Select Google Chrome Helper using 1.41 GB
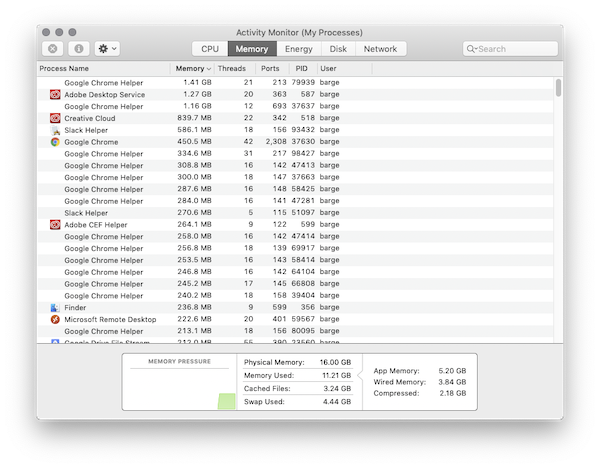The image size is (600, 468). [295, 82]
